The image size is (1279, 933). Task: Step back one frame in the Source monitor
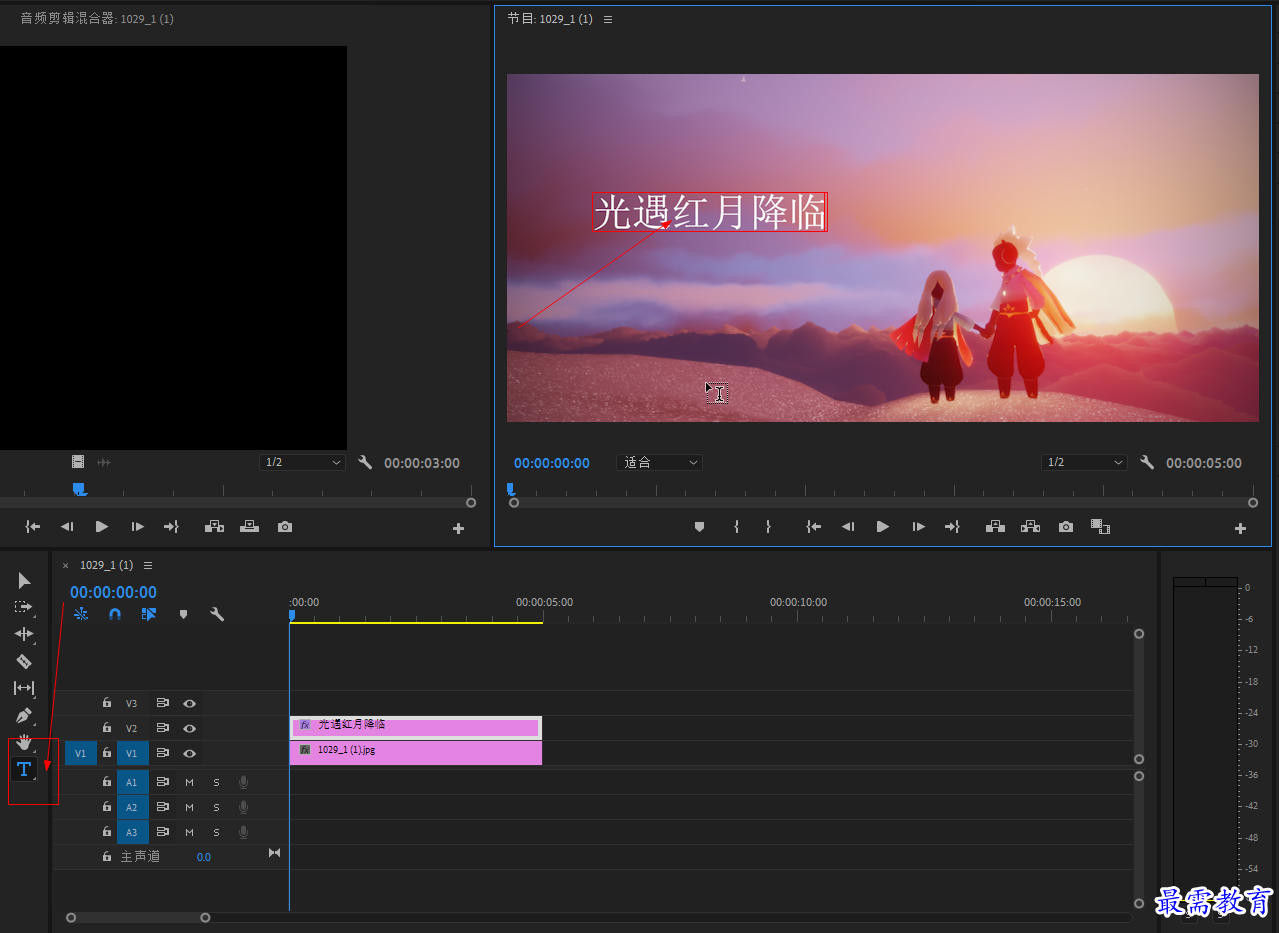[x=67, y=527]
